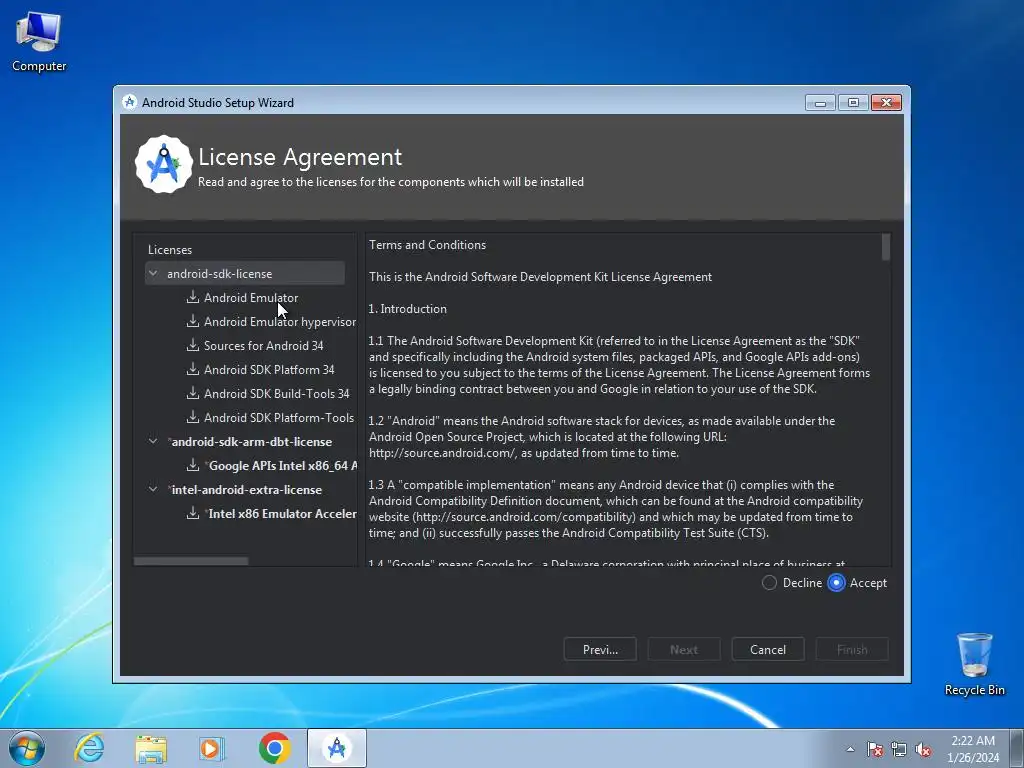
Task: Maximize the Android Studio Setup Wizard window
Action: click(x=853, y=103)
